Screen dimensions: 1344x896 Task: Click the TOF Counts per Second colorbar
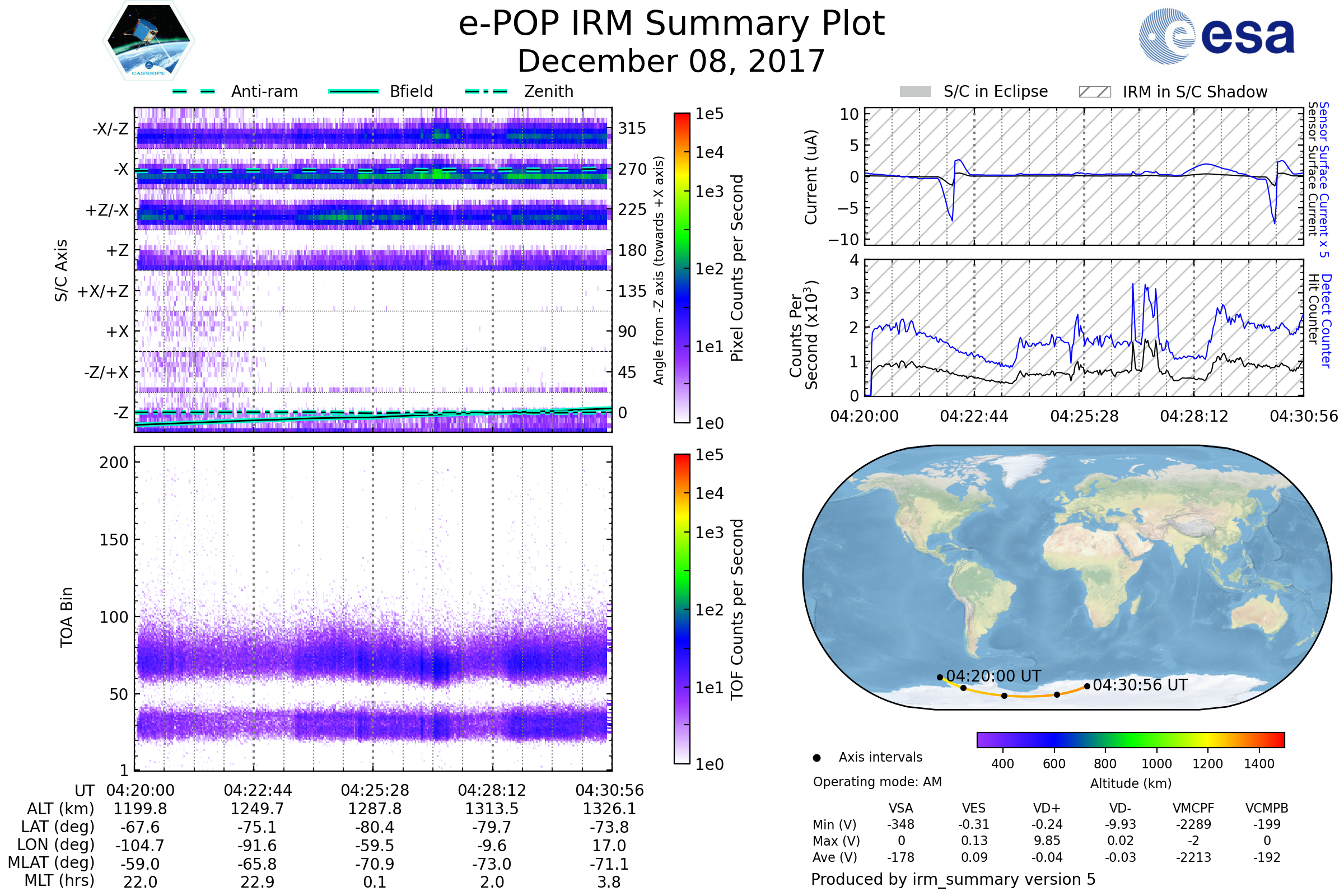click(x=682, y=609)
